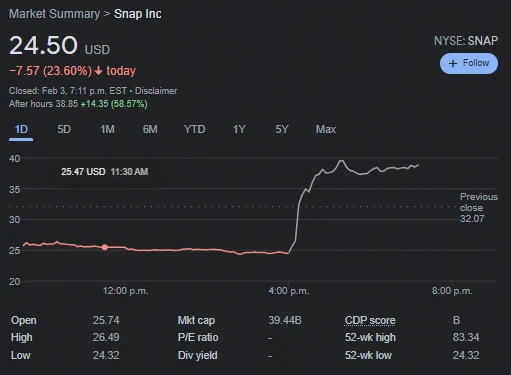Image resolution: width=511 pixels, height=375 pixels.
Task: Switch to the 5D time range tab
Action: point(64,129)
